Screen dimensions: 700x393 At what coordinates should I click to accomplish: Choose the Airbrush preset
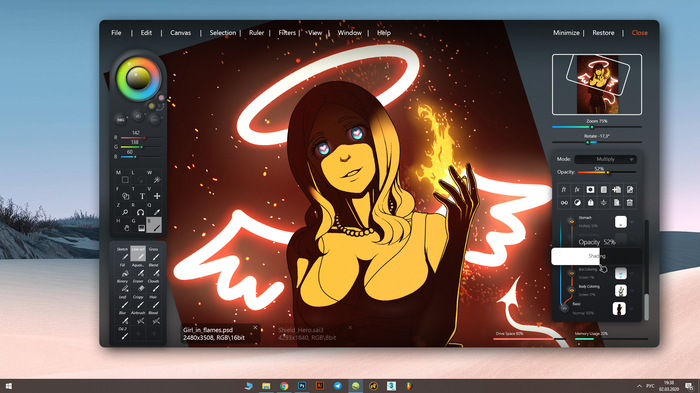pyautogui.click(x=138, y=318)
